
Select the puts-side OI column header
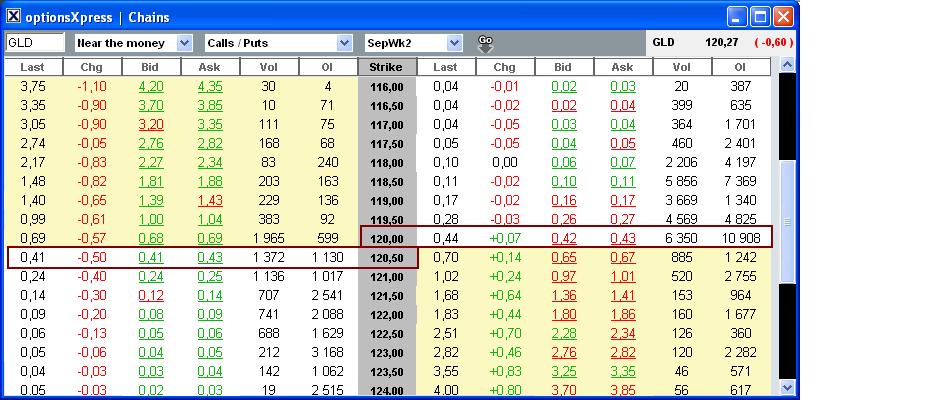click(x=740, y=67)
